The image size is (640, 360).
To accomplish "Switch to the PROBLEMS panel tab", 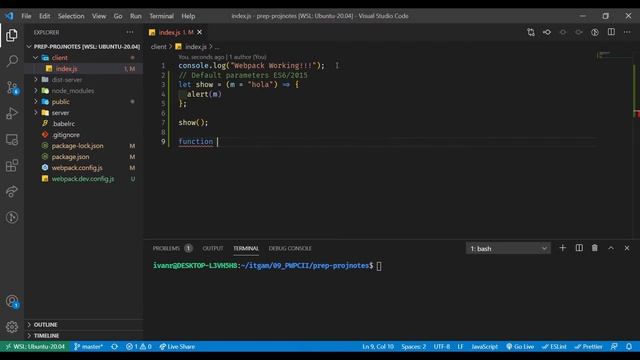I will (172, 248).
